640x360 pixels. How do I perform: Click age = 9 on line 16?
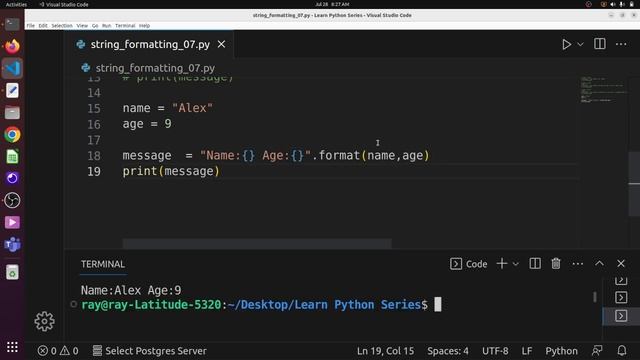(x=147, y=124)
